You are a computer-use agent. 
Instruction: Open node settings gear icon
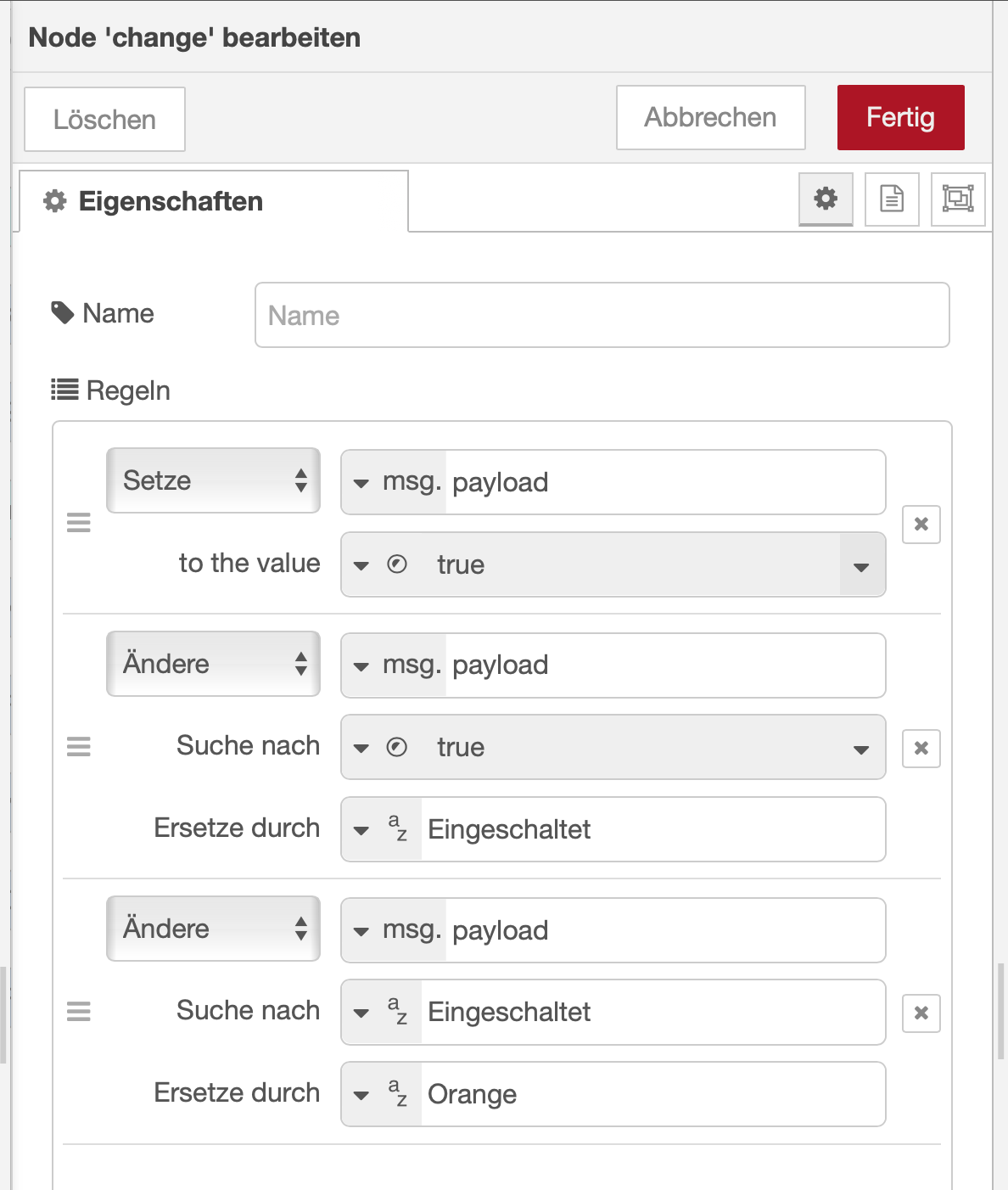point(826,199)
